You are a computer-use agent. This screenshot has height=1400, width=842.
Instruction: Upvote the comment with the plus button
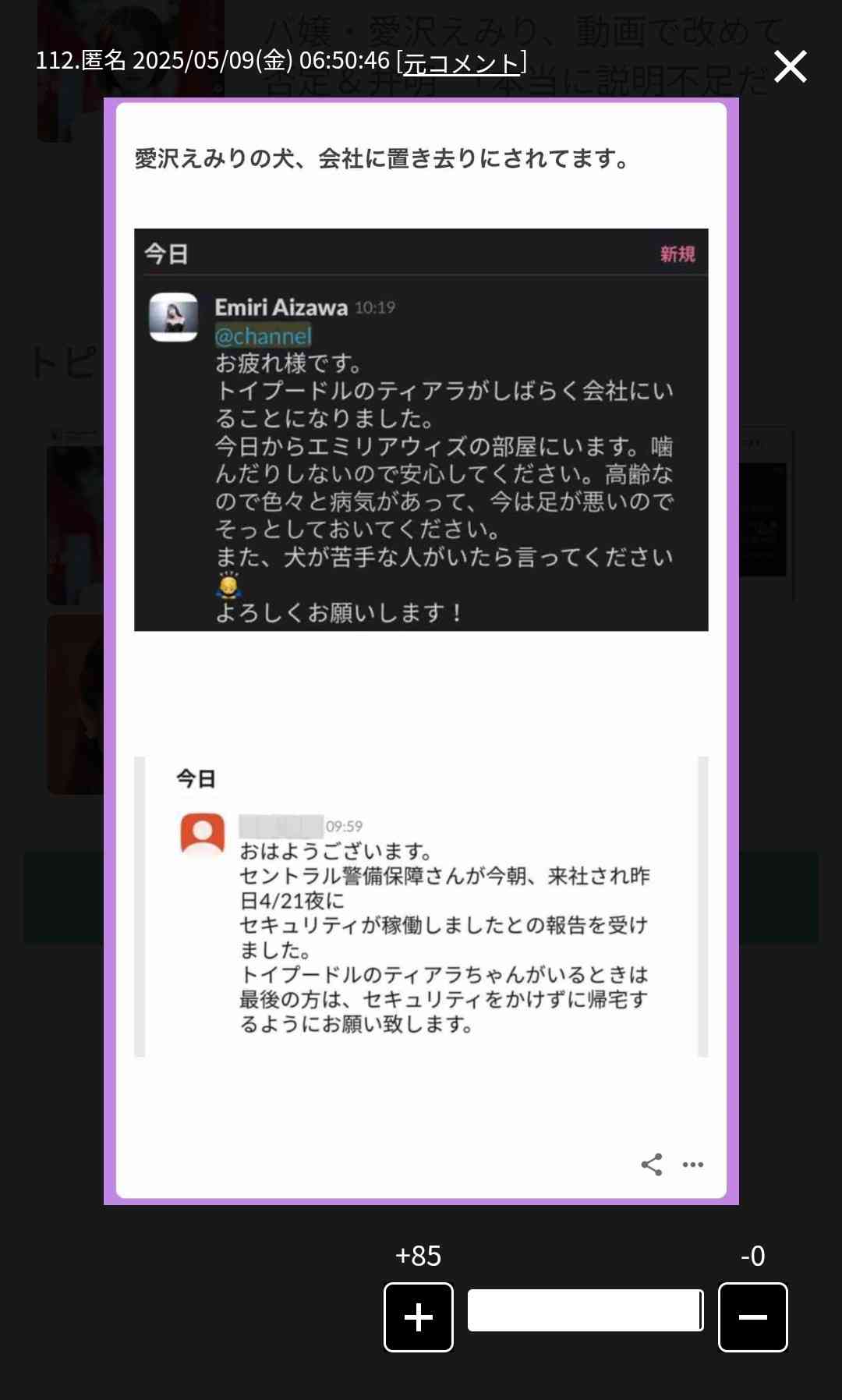tap(419, 1317)
